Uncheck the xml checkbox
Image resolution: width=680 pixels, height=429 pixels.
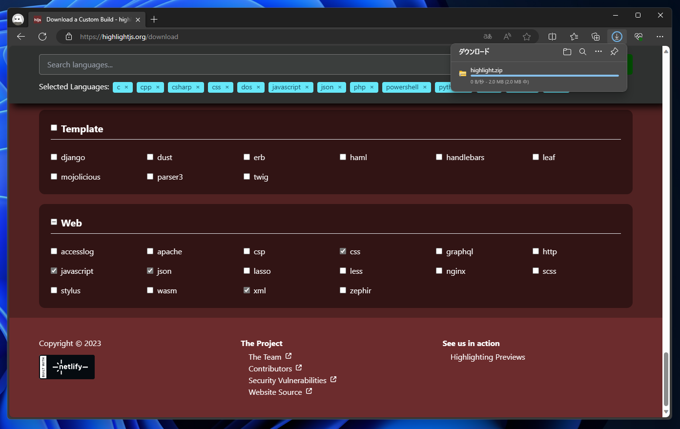(246, 290)
